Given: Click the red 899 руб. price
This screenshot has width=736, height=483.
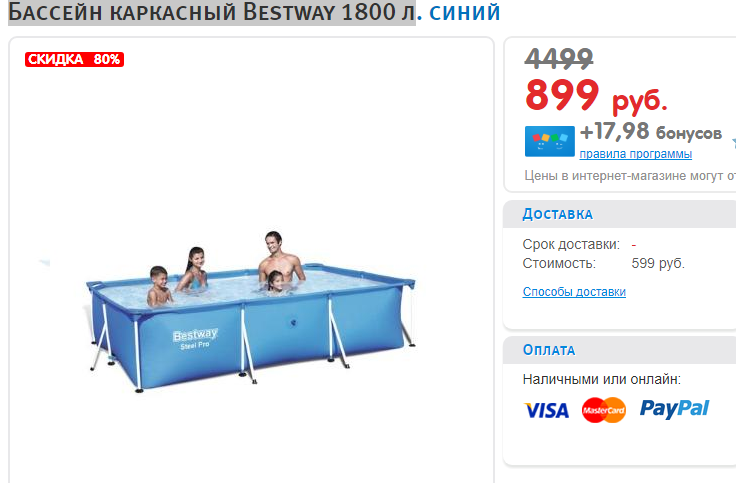Looking at the screenshot, I should pos(596,96).
